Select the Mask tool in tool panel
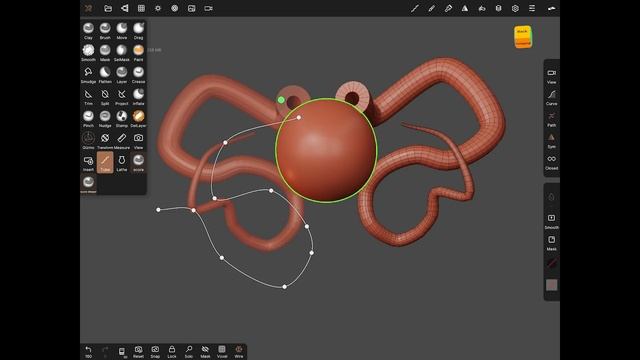The height and width of the screenshot is (360, 640). click(x=105, y=53)
